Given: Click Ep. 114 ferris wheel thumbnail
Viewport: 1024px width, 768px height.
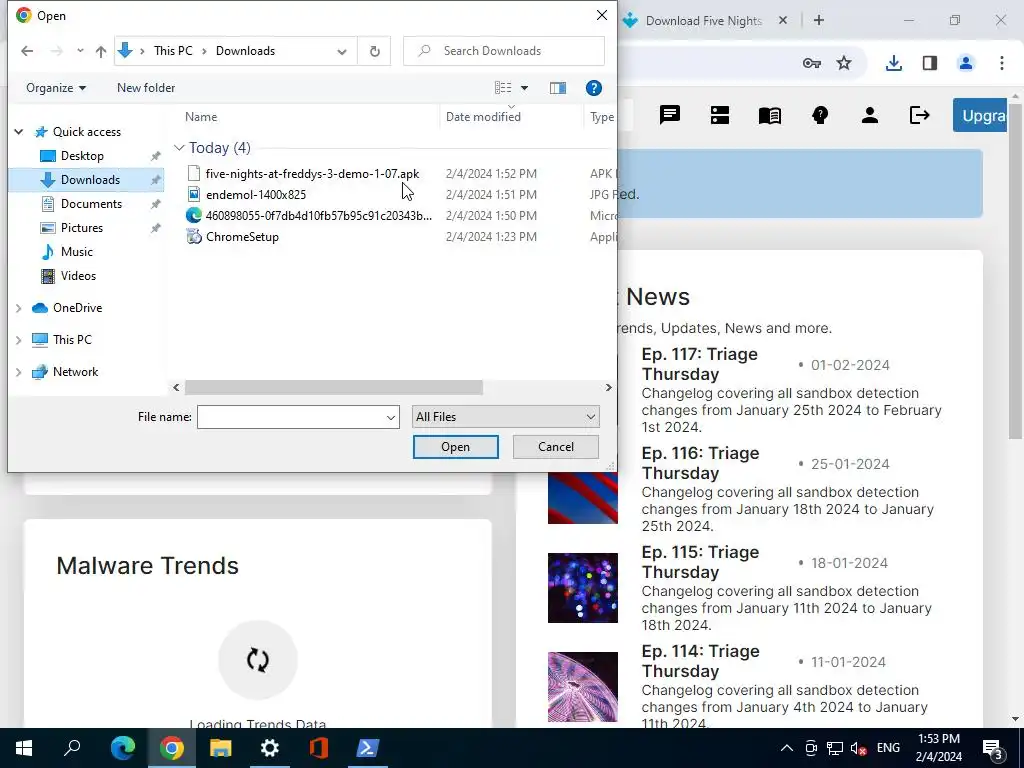Looking at the screenshot, I should point(583,687).
